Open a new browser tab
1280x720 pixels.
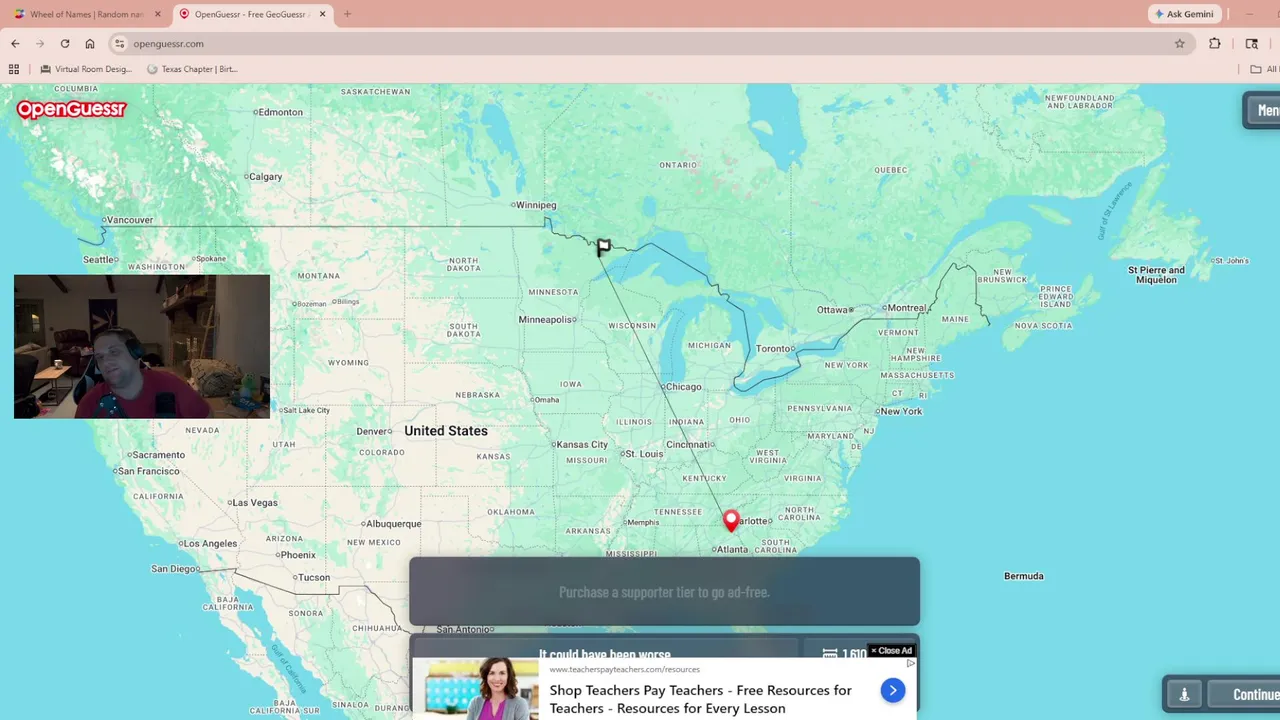tap(347, 14)
